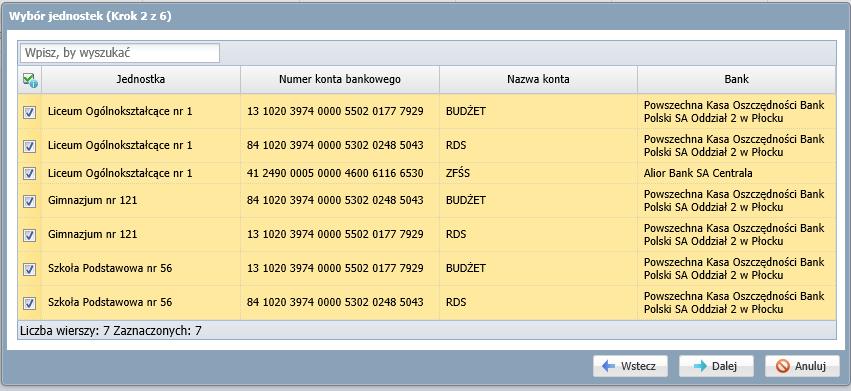Focus the 'Wpisz, by wyszukać' search field
The height and width of the screenshot is (391, 851).
tap(120, 53)
